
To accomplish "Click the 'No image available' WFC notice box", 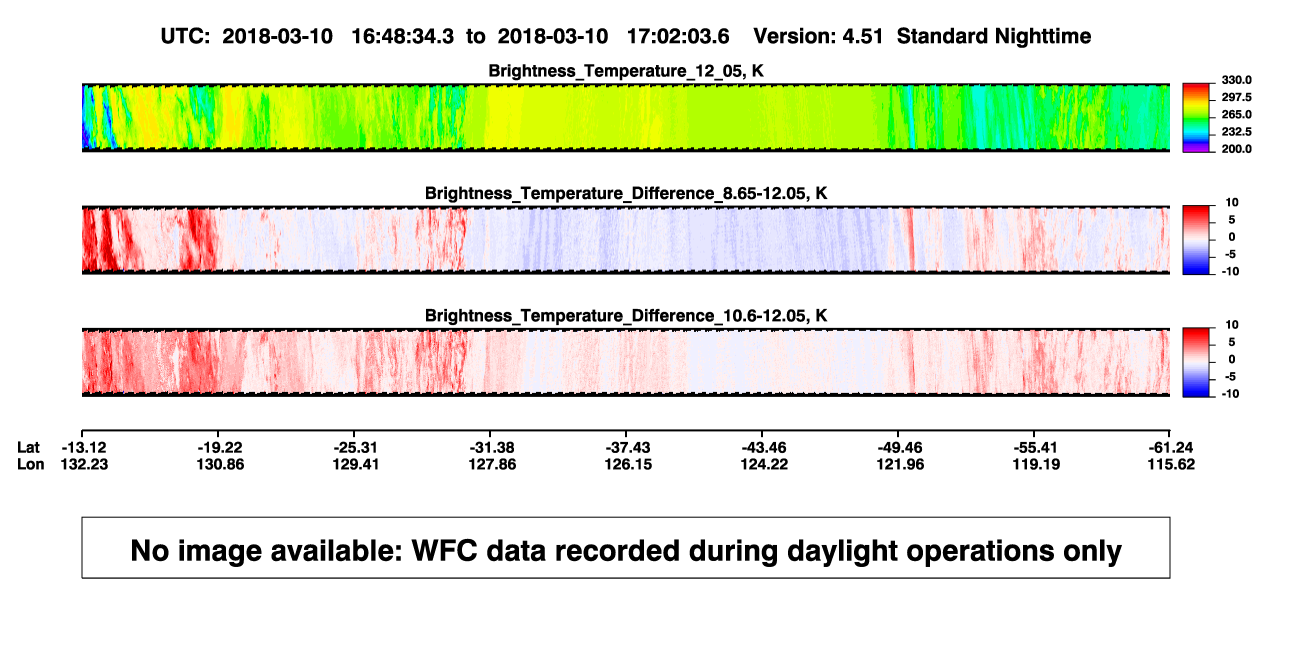I will [626, 547].
